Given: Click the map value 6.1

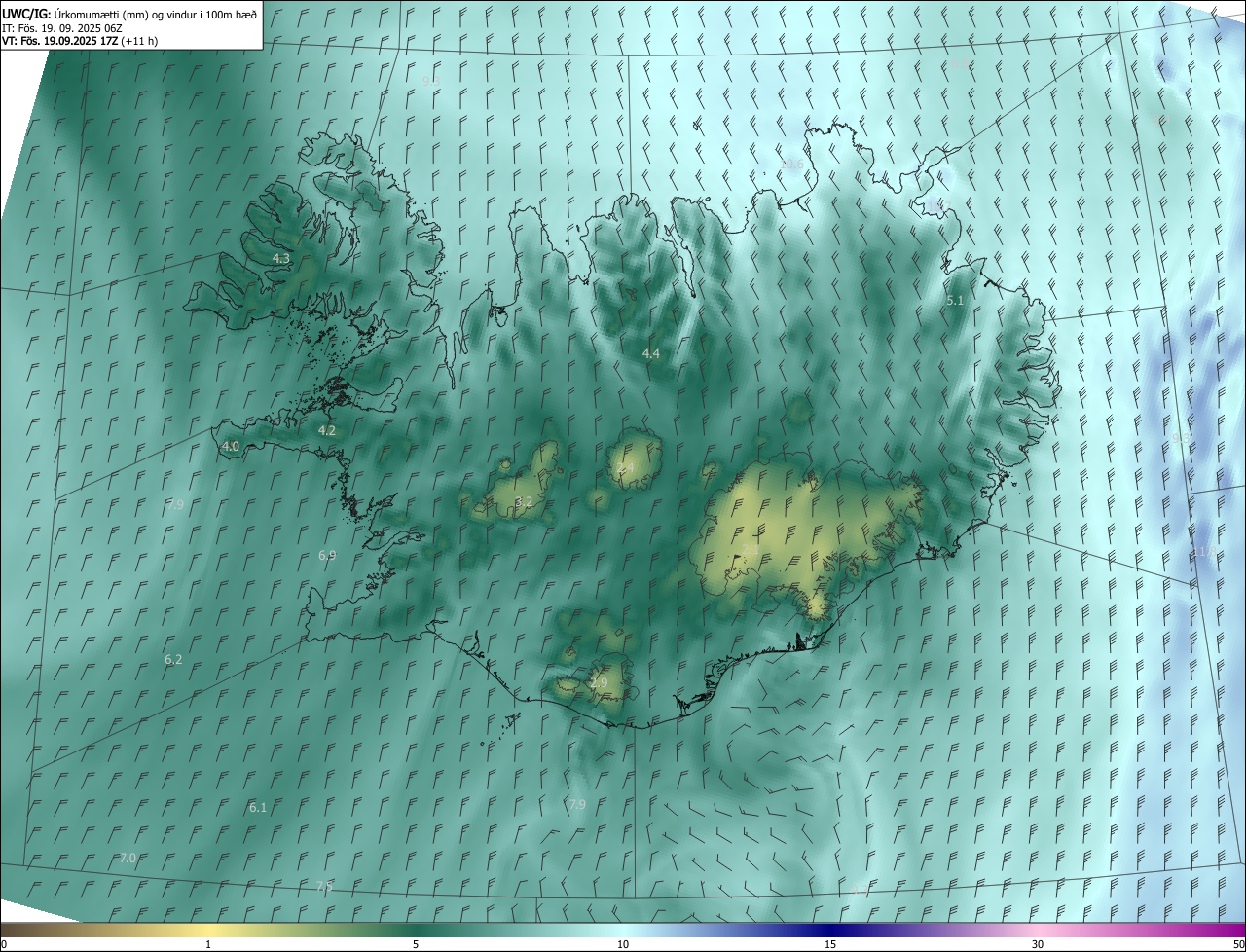Looking at the screenshot, I should pyautogui.click(x=258, y=808).
